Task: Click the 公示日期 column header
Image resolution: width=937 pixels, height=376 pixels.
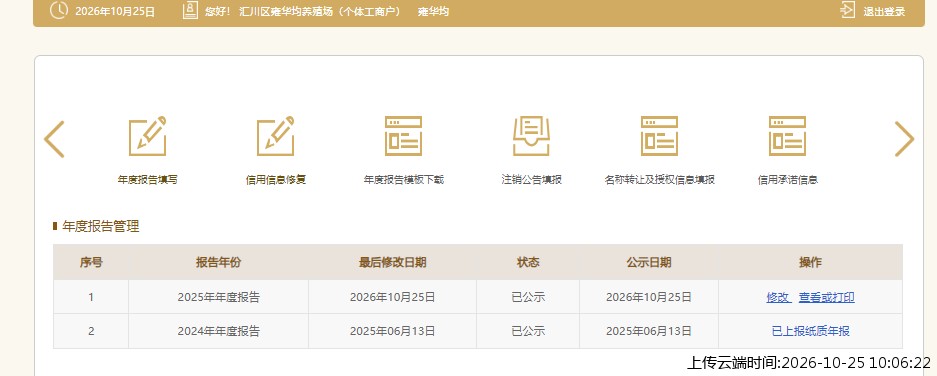Action: [x=649, y=262]
